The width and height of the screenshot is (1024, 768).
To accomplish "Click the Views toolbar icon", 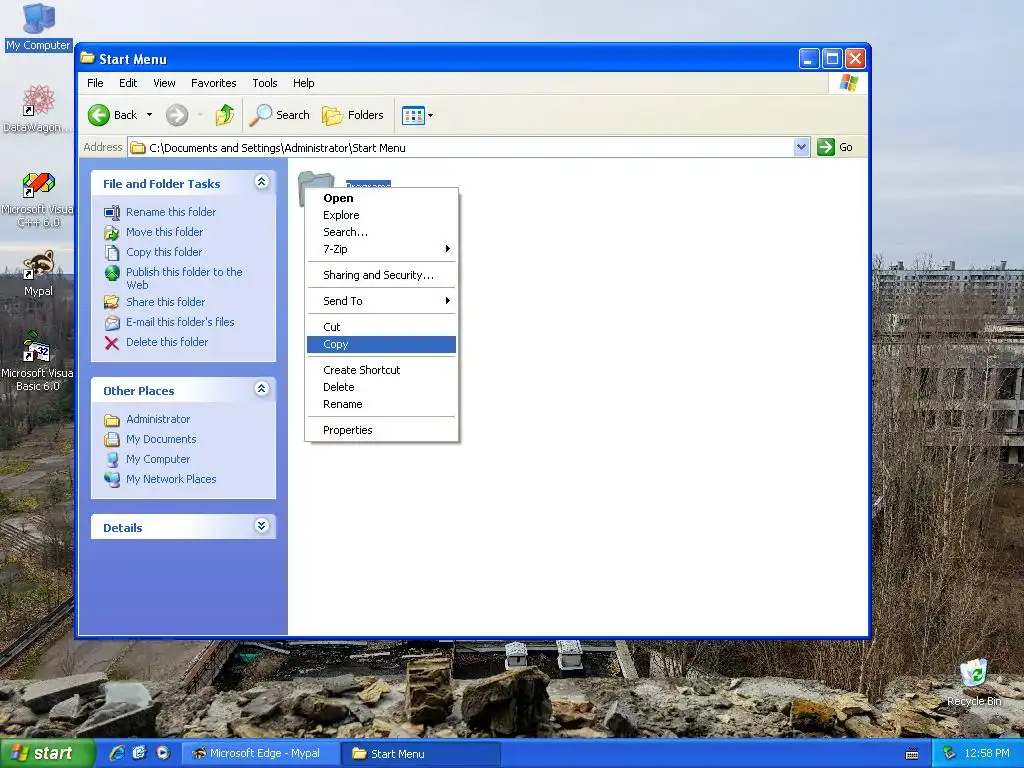I will tap(413, 116).
